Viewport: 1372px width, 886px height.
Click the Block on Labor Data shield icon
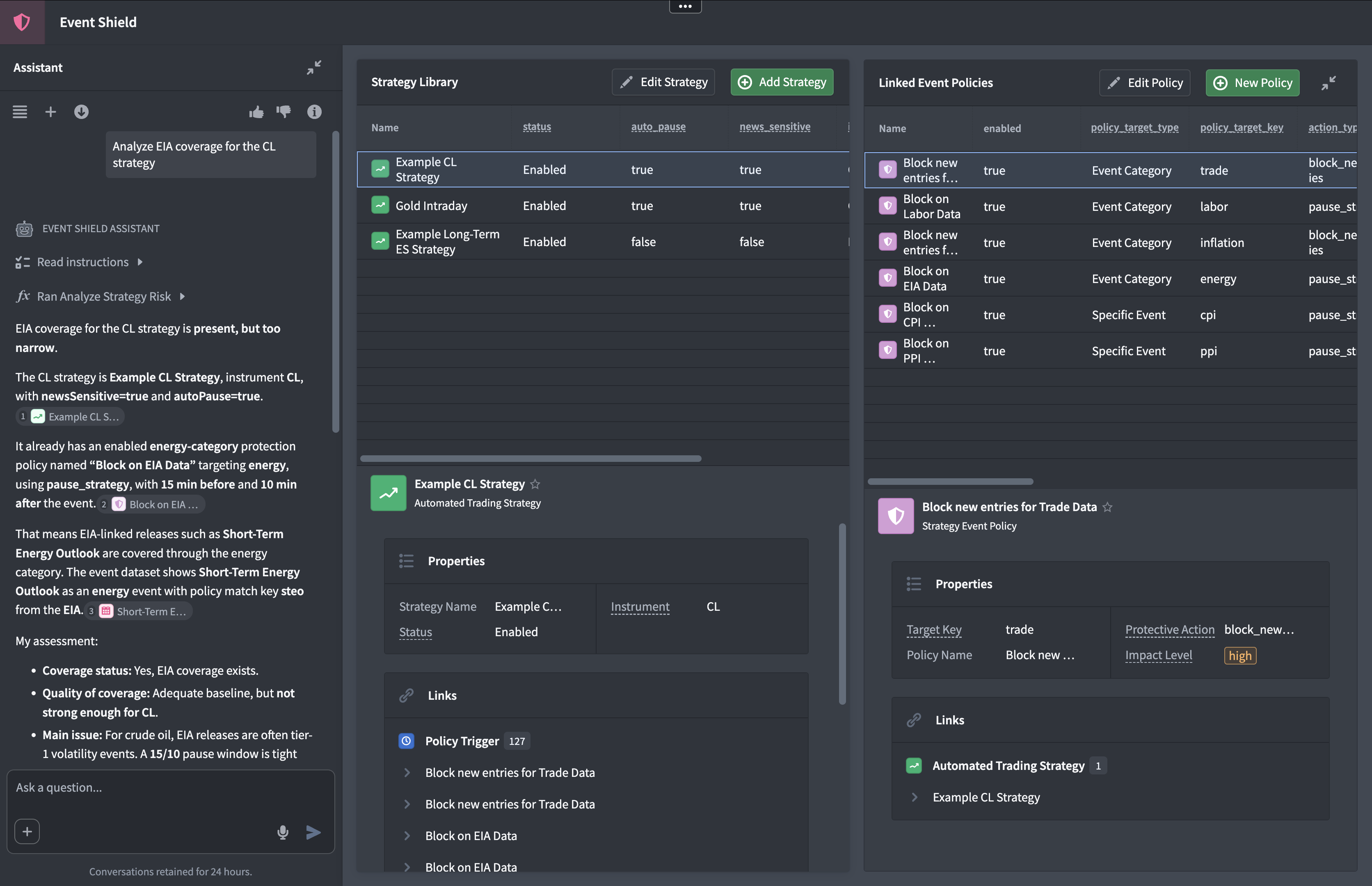pos(887,206)
